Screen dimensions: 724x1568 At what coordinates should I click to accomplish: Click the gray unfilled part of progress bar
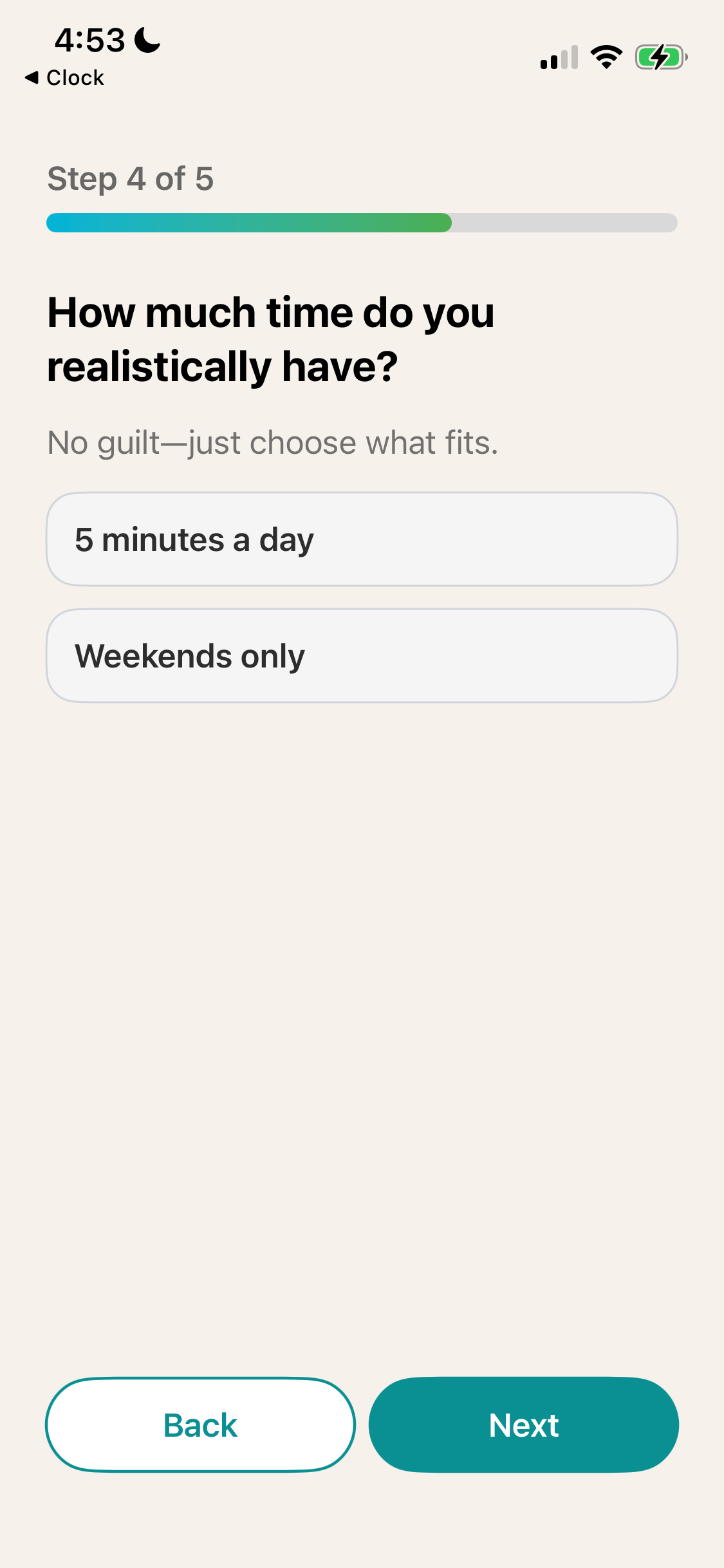pyautogui.click(x=564, y=223)
